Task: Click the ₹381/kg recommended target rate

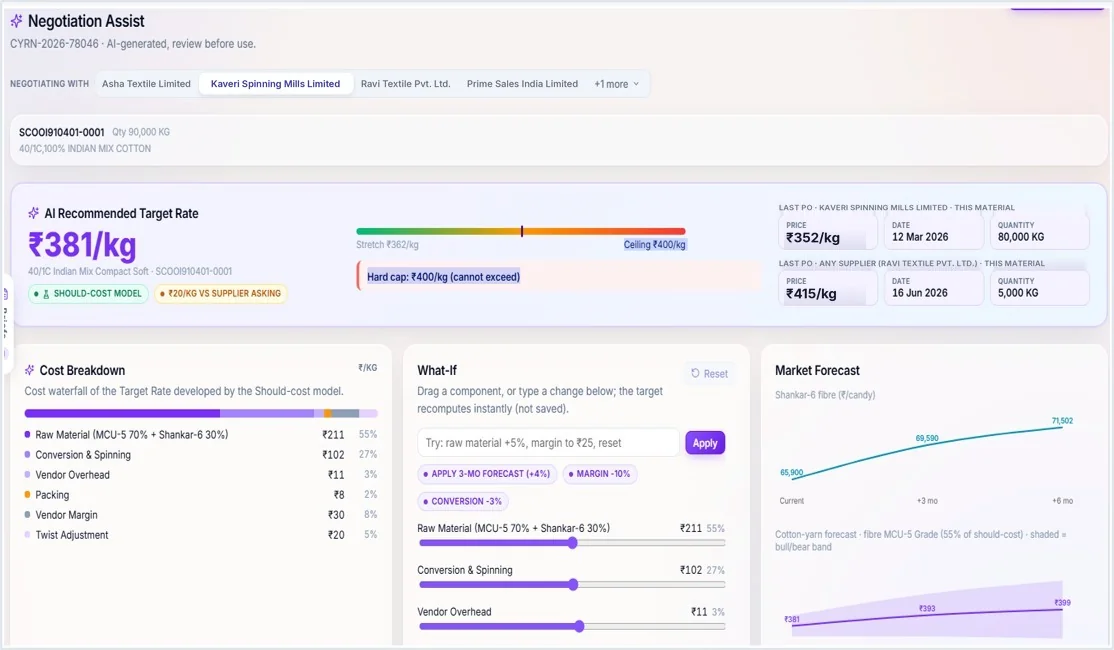Action: (82, 245)
